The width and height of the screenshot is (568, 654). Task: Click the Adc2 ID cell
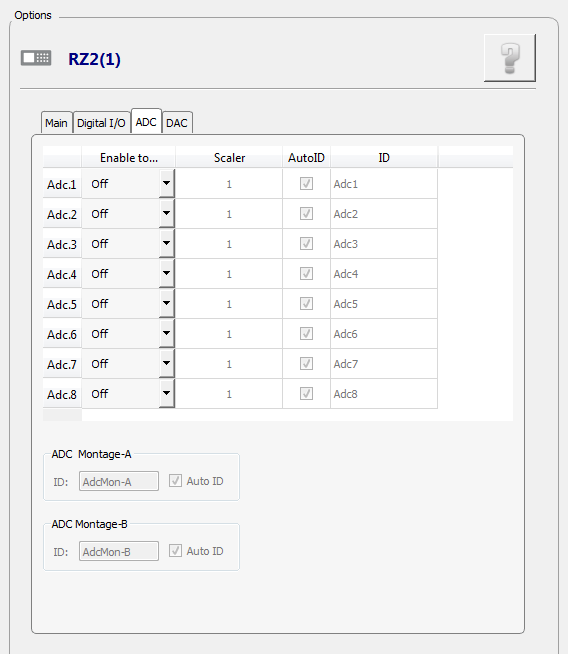point(384,214)
